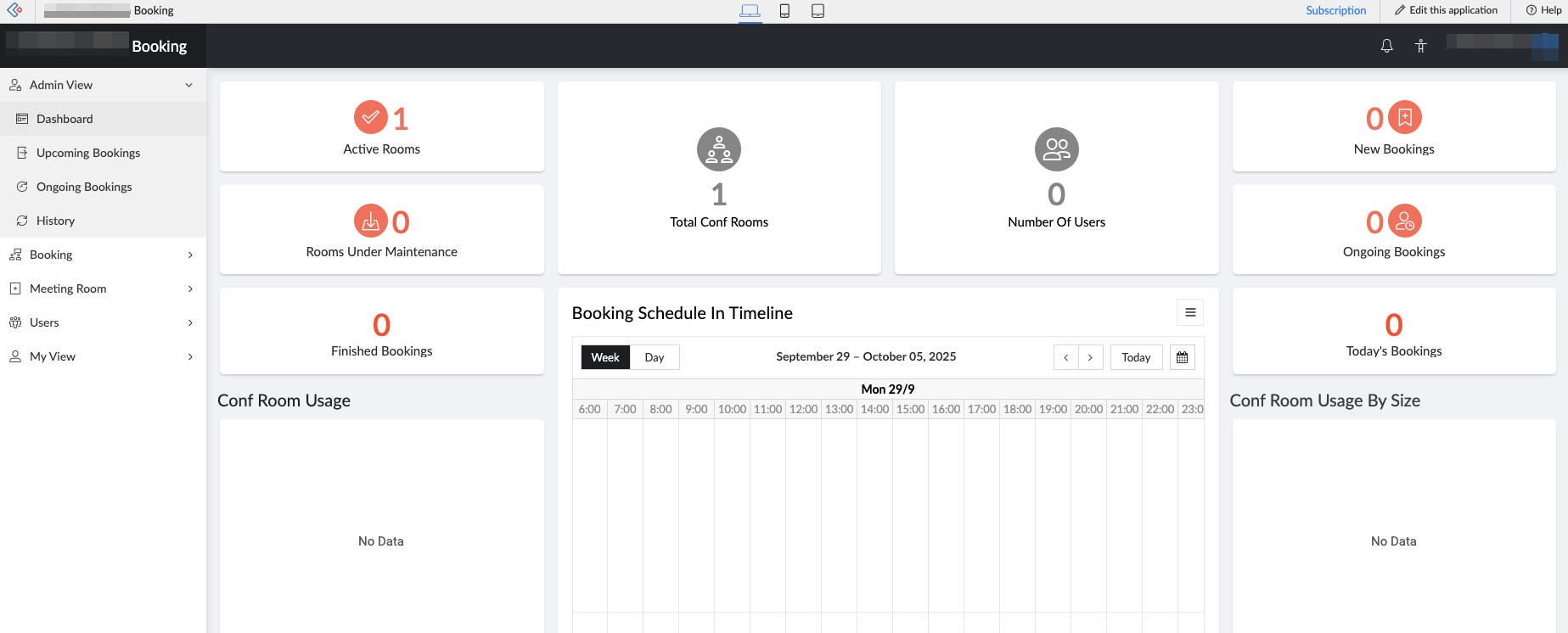
Task: Open the History page
Action: [55, 221]
